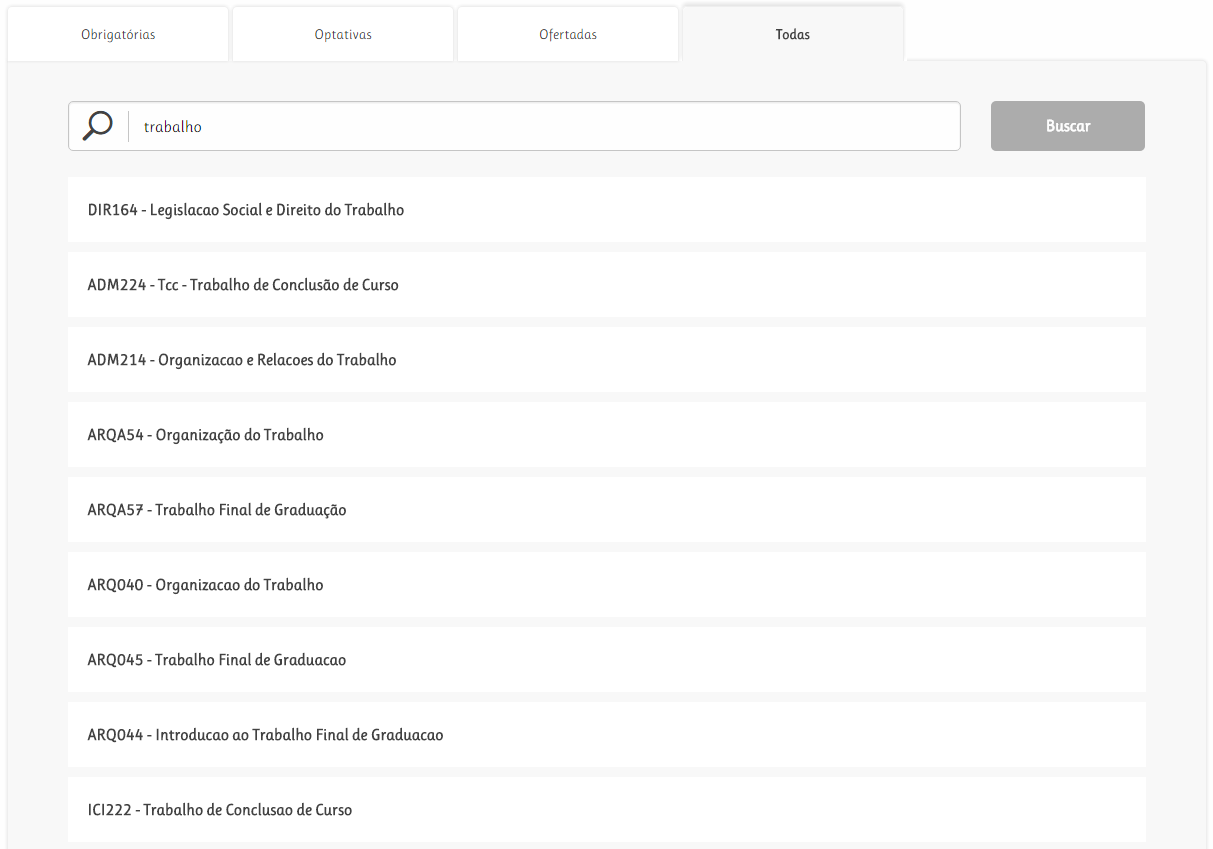The width and height of the screenshot is (1213, 849).
Task: Choose ARQA54 - Organização do Trabalho
Action: (607, 435)
